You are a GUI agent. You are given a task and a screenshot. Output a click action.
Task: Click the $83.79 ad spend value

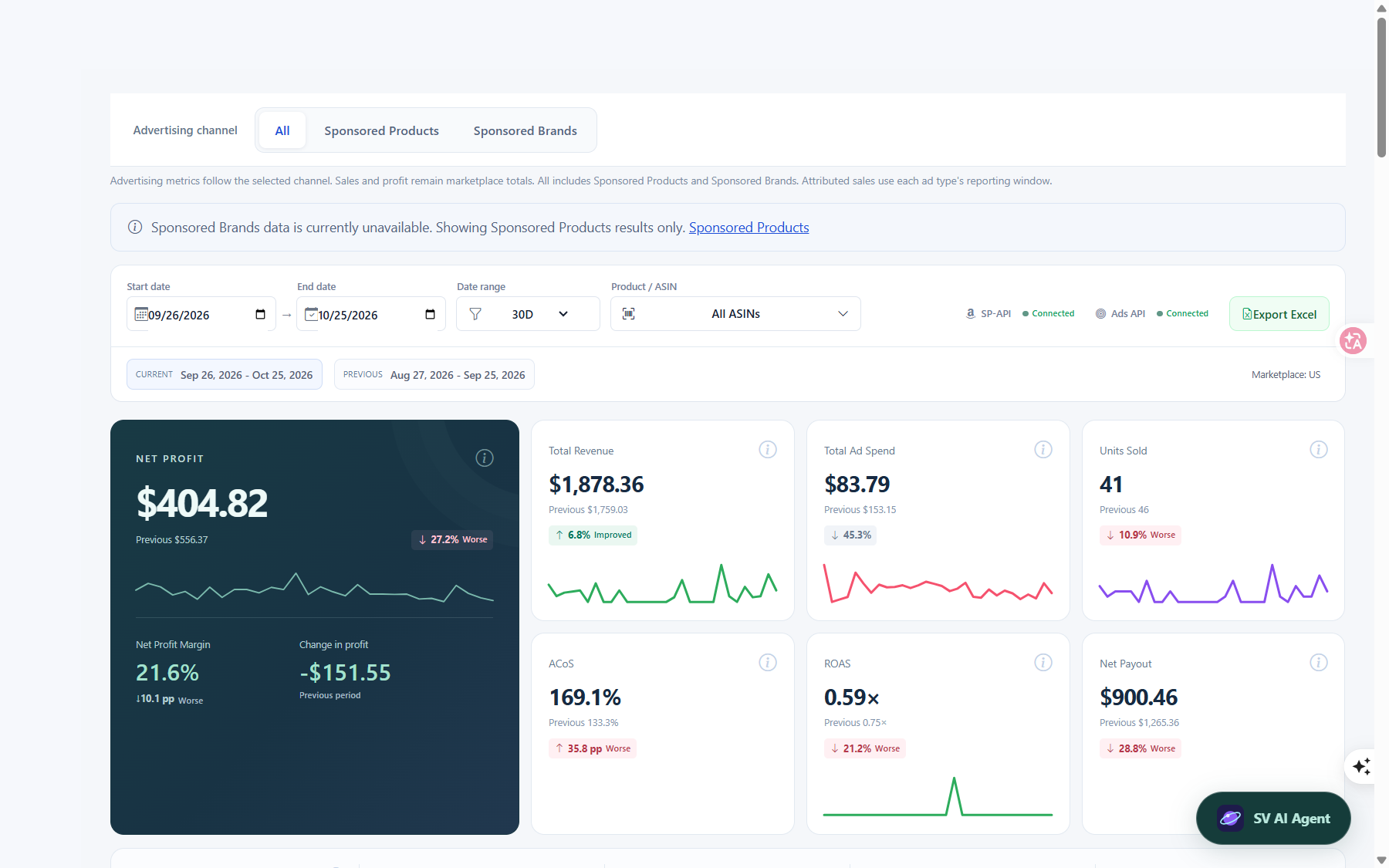click(x=857, y=485)
